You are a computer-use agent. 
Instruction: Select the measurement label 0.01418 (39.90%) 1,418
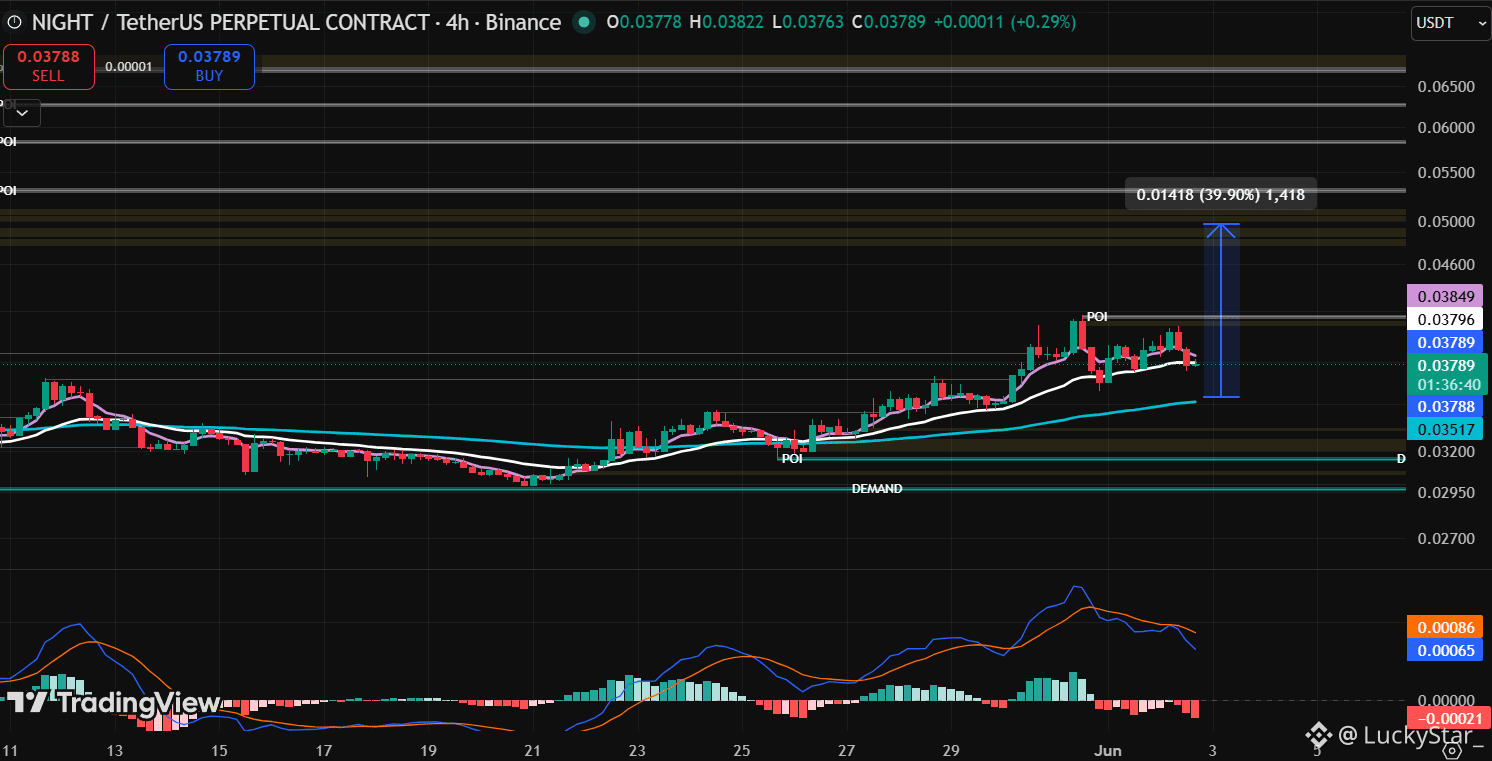[x=1220, y=195]
